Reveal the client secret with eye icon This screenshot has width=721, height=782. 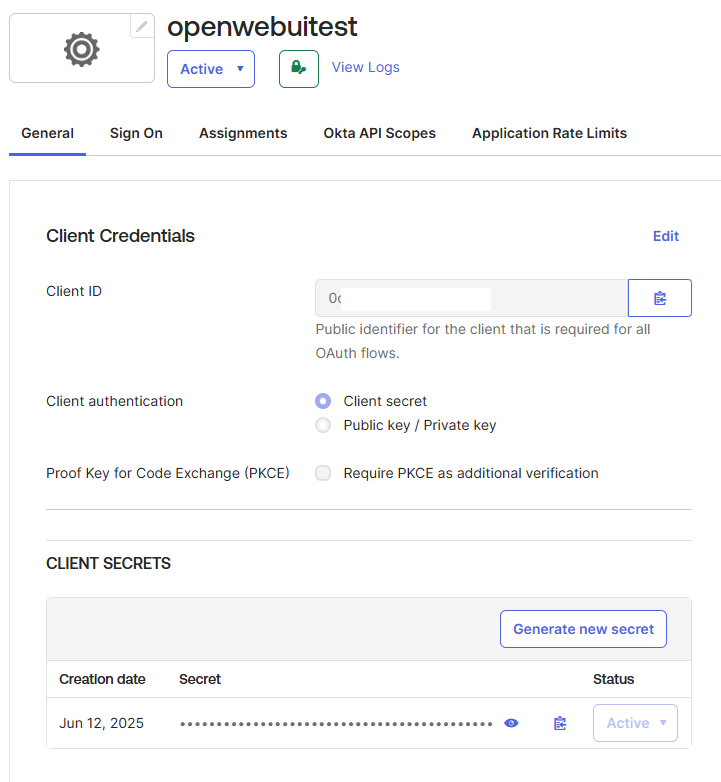(511, 723)
